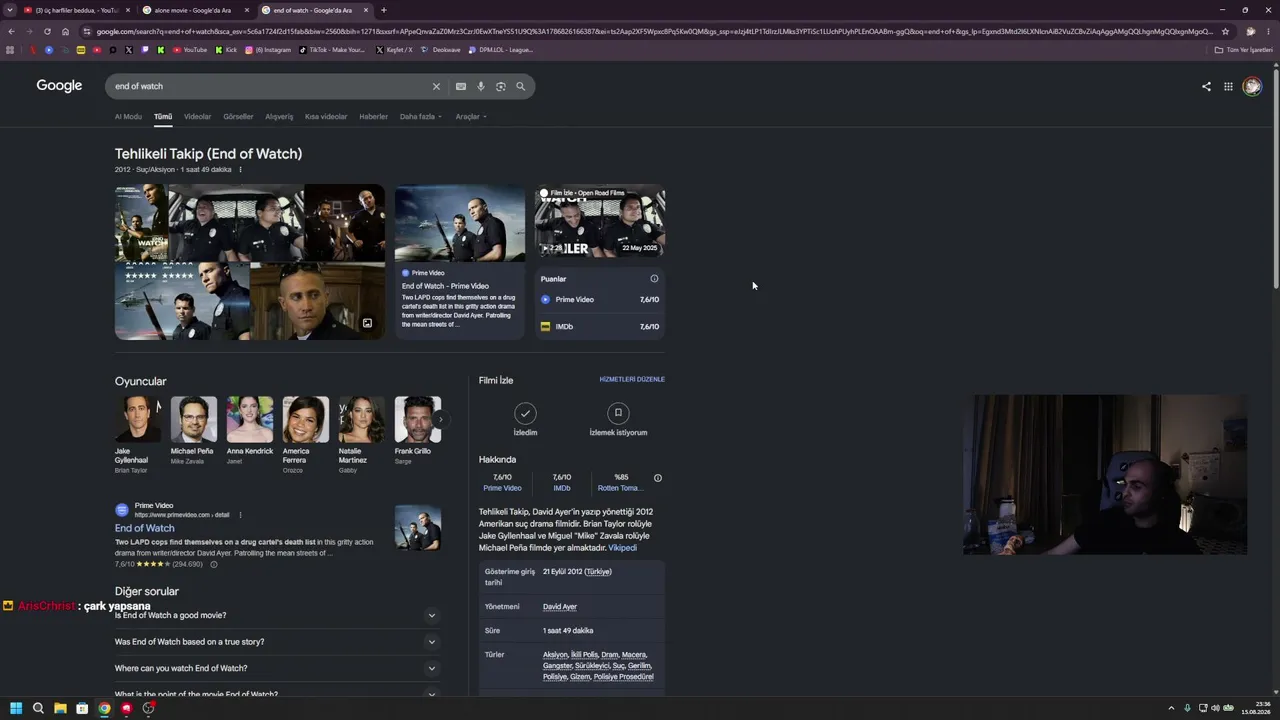Switch to Chrome in the taskbar
This screenshot has width=1280, height=720.
point(104,708)
